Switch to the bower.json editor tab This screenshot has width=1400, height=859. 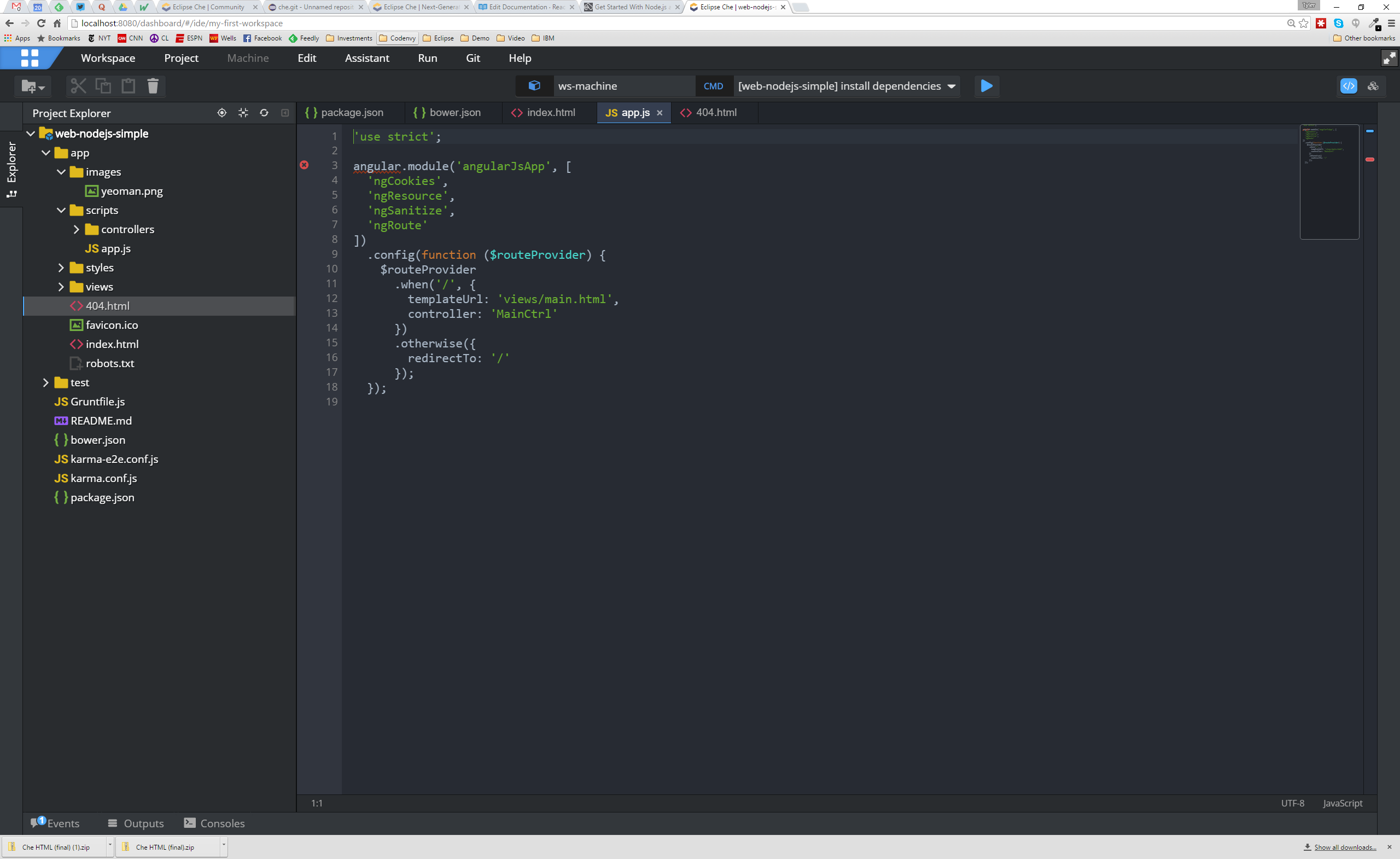[x=454, y=113]
